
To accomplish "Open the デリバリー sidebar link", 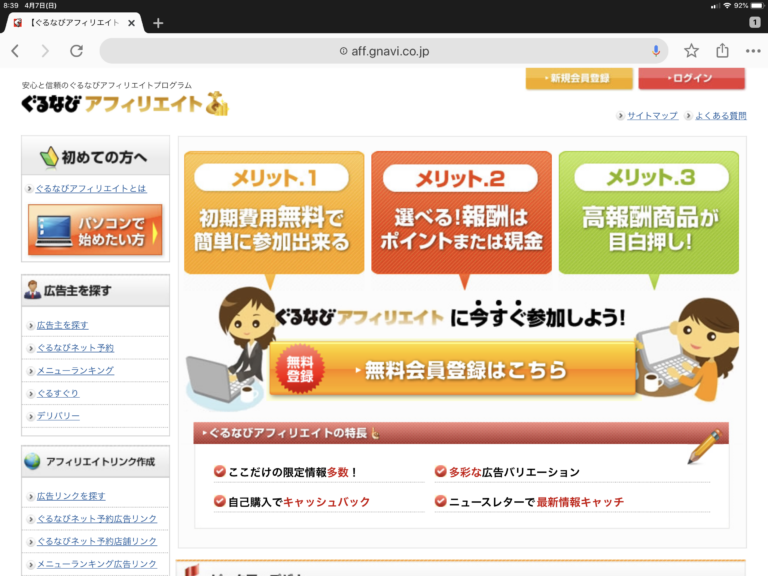I will pos(58,416).
